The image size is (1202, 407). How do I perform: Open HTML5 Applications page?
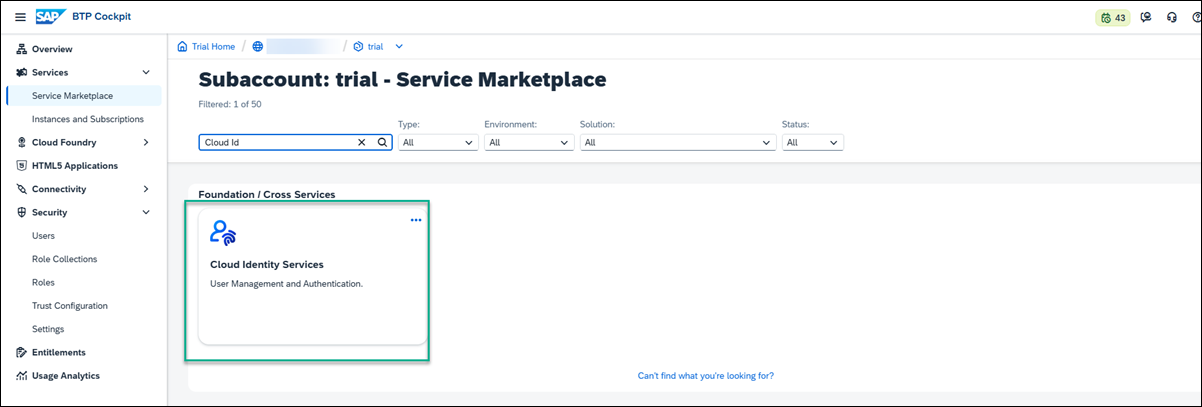[x=75, y=166]
